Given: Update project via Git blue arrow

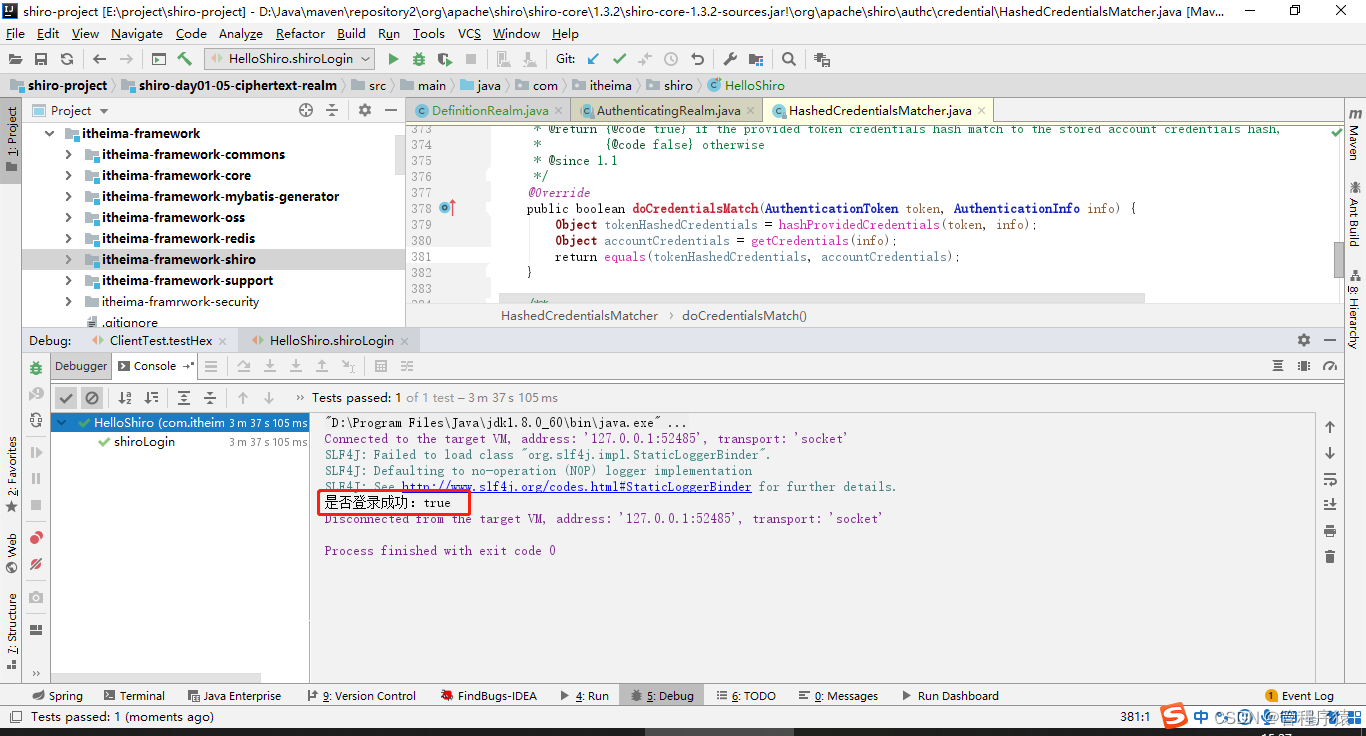Looking at the screenshot, I should point(594,59).
